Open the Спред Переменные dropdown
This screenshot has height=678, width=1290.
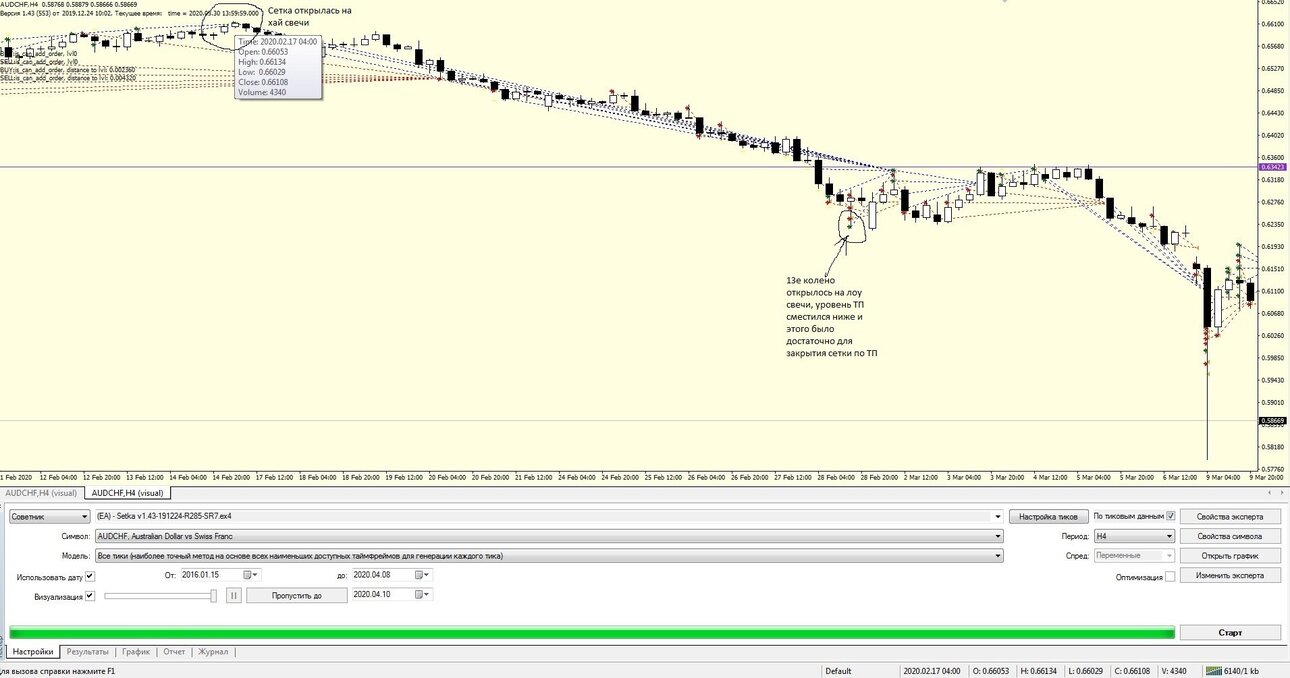(x=1135, y=555)
